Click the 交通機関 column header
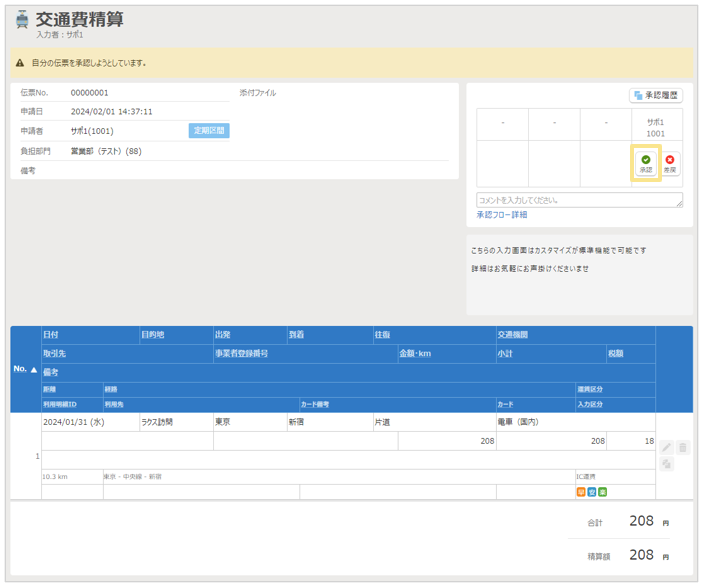 point(515,335)
